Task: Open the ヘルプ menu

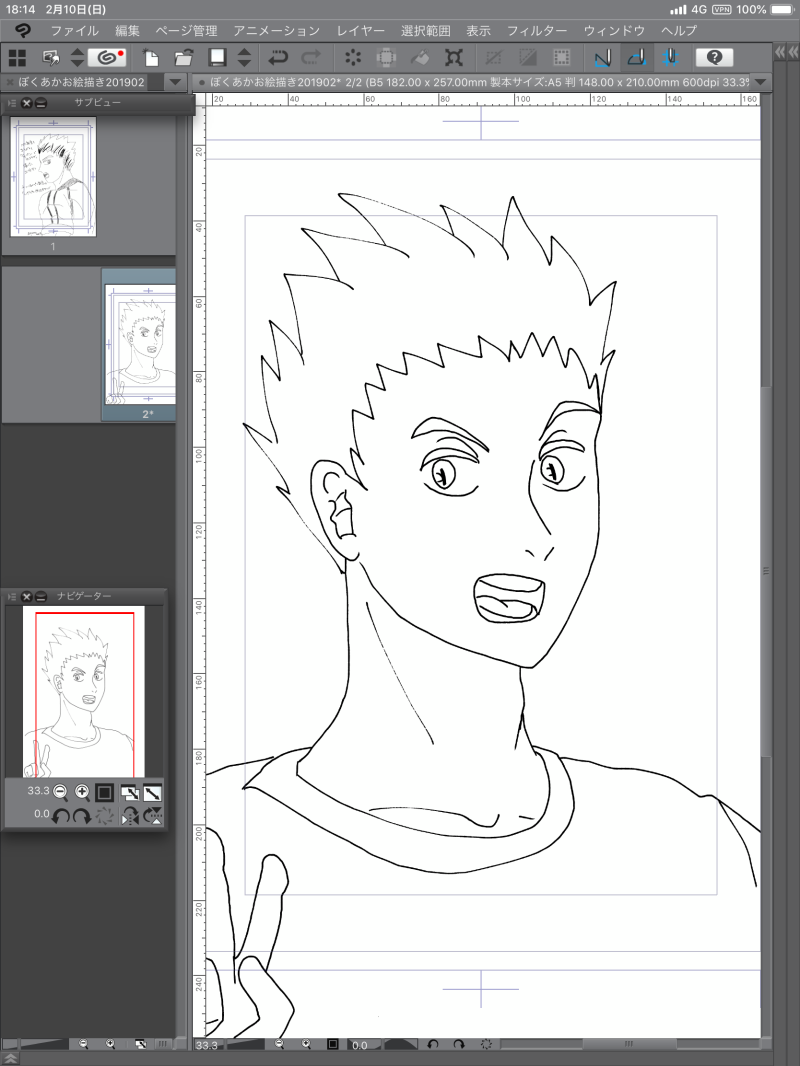Action: click(679, 31)
